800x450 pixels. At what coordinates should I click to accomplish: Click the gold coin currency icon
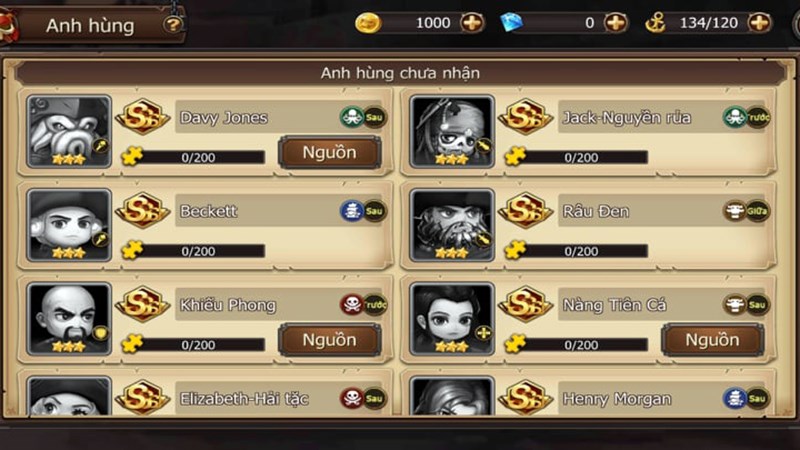[368, 23]
